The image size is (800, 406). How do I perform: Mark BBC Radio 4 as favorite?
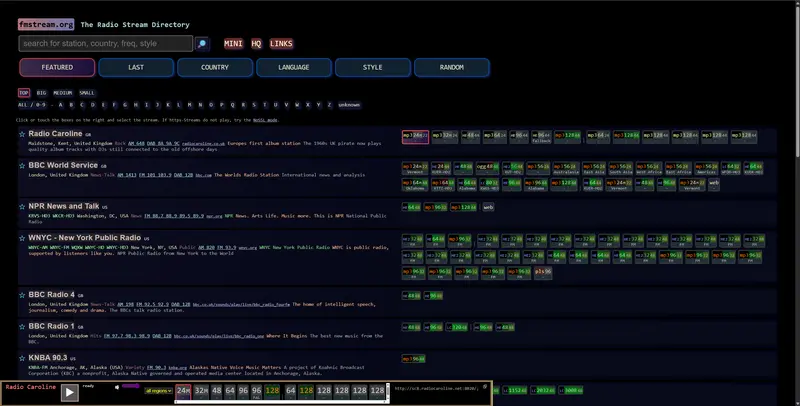pyautogui.click(x=22, y=295)
